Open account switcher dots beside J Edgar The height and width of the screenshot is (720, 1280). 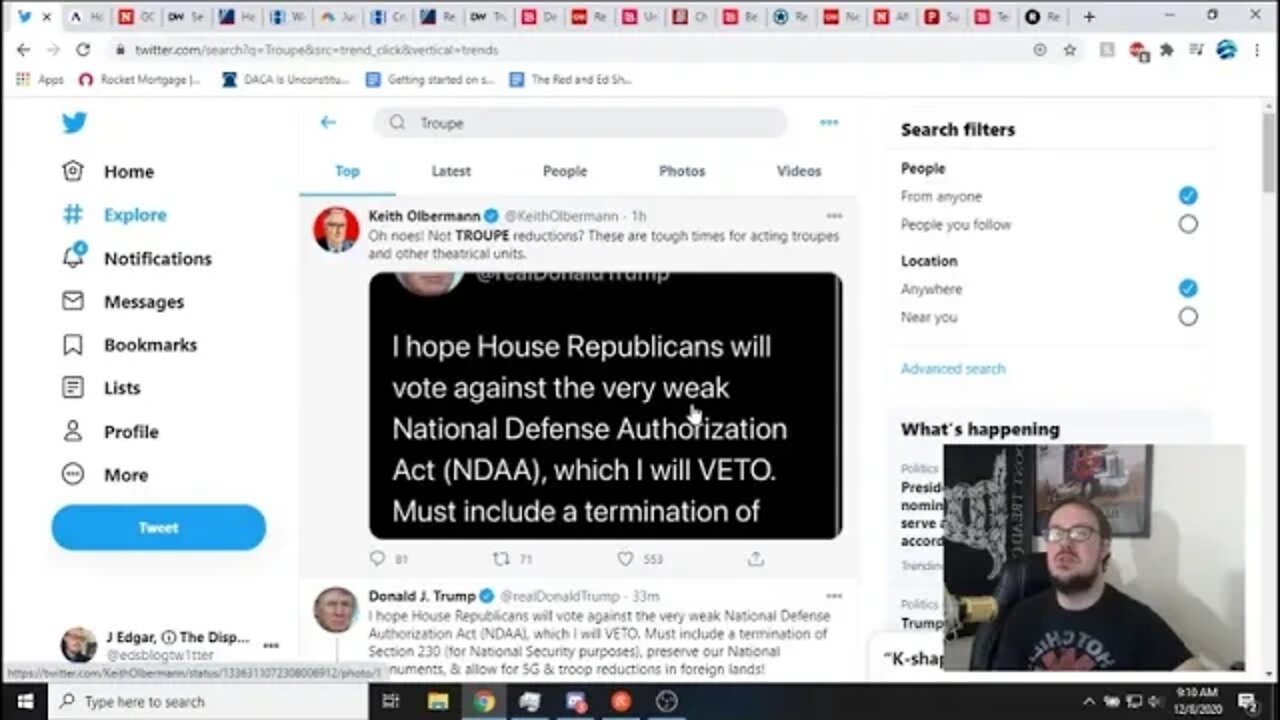pyautogui.click(x=271, y=646)
